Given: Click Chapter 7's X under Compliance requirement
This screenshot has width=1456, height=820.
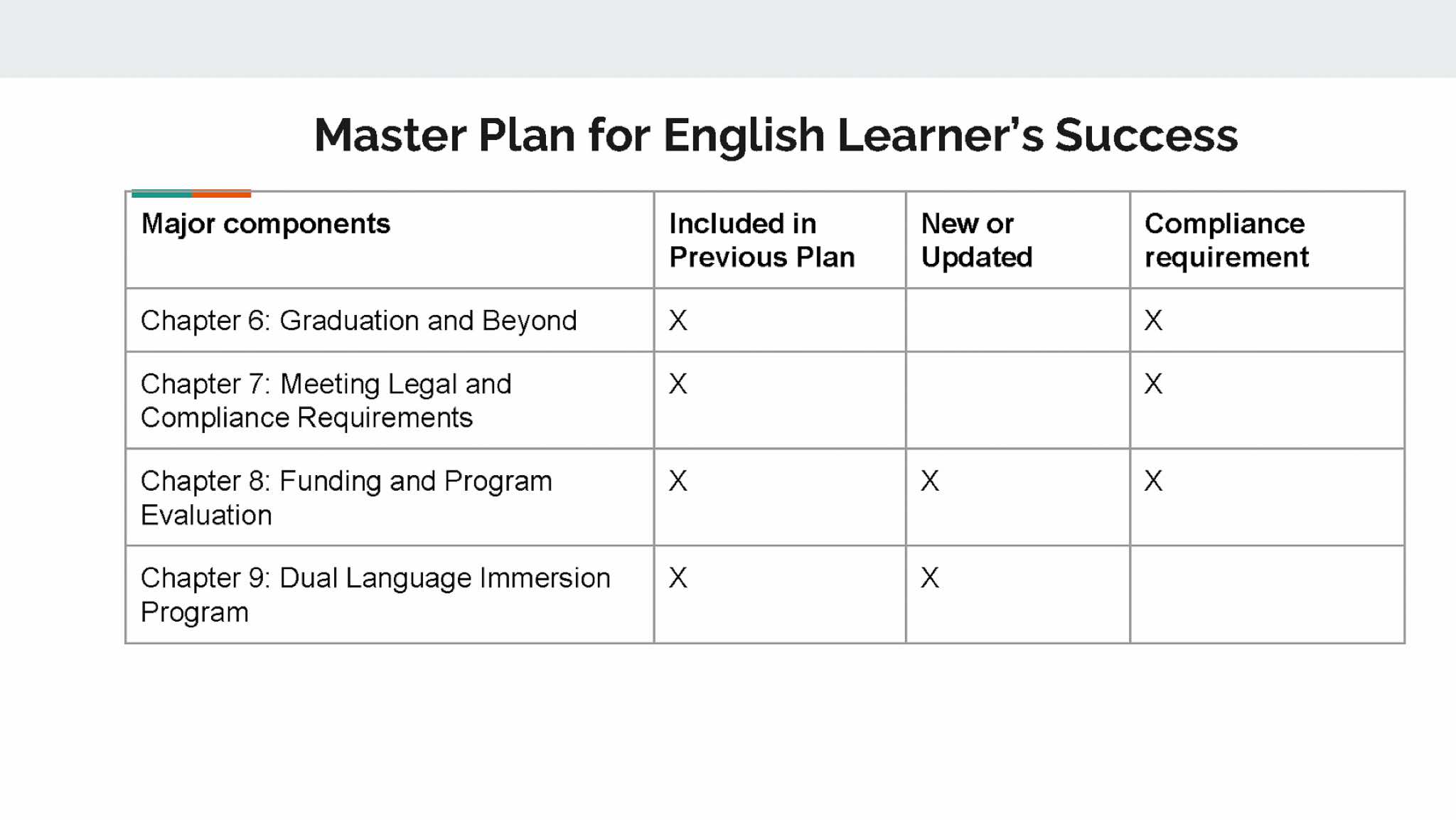Looking at the screenshot, I should [x=1153, y=384].
